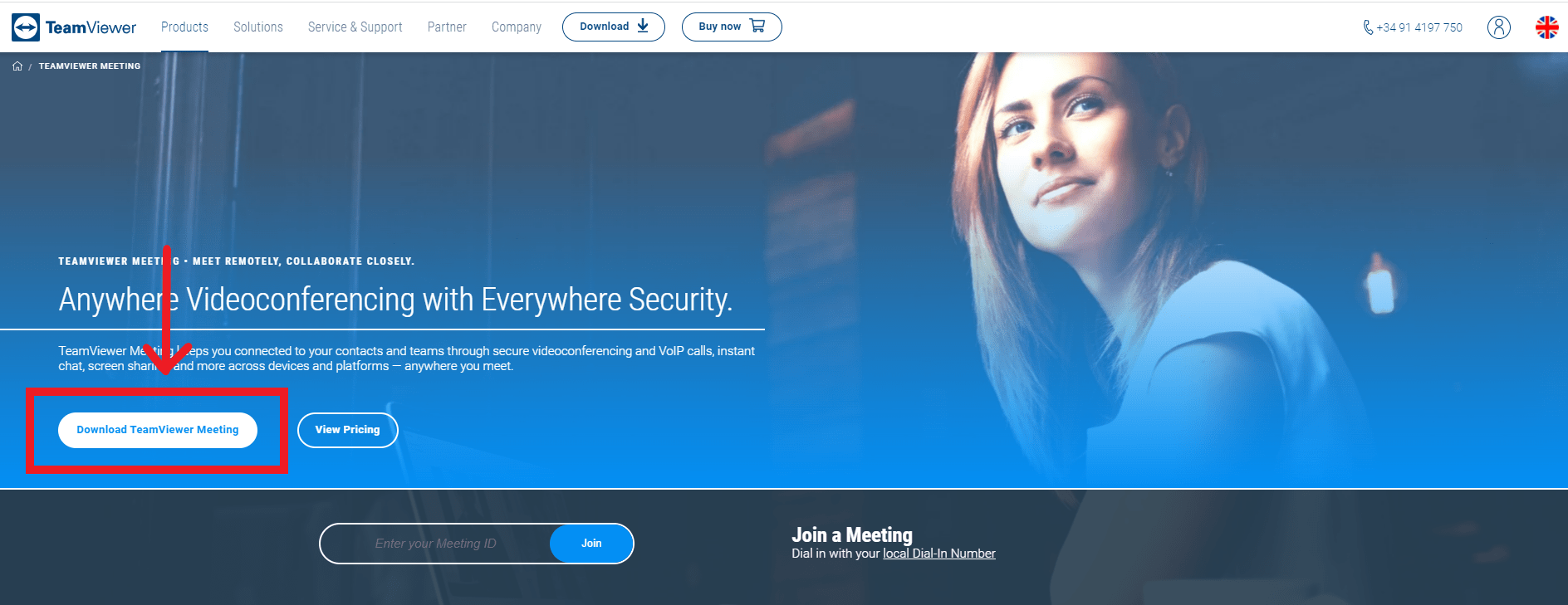Open the Products menu

[184, 27]
